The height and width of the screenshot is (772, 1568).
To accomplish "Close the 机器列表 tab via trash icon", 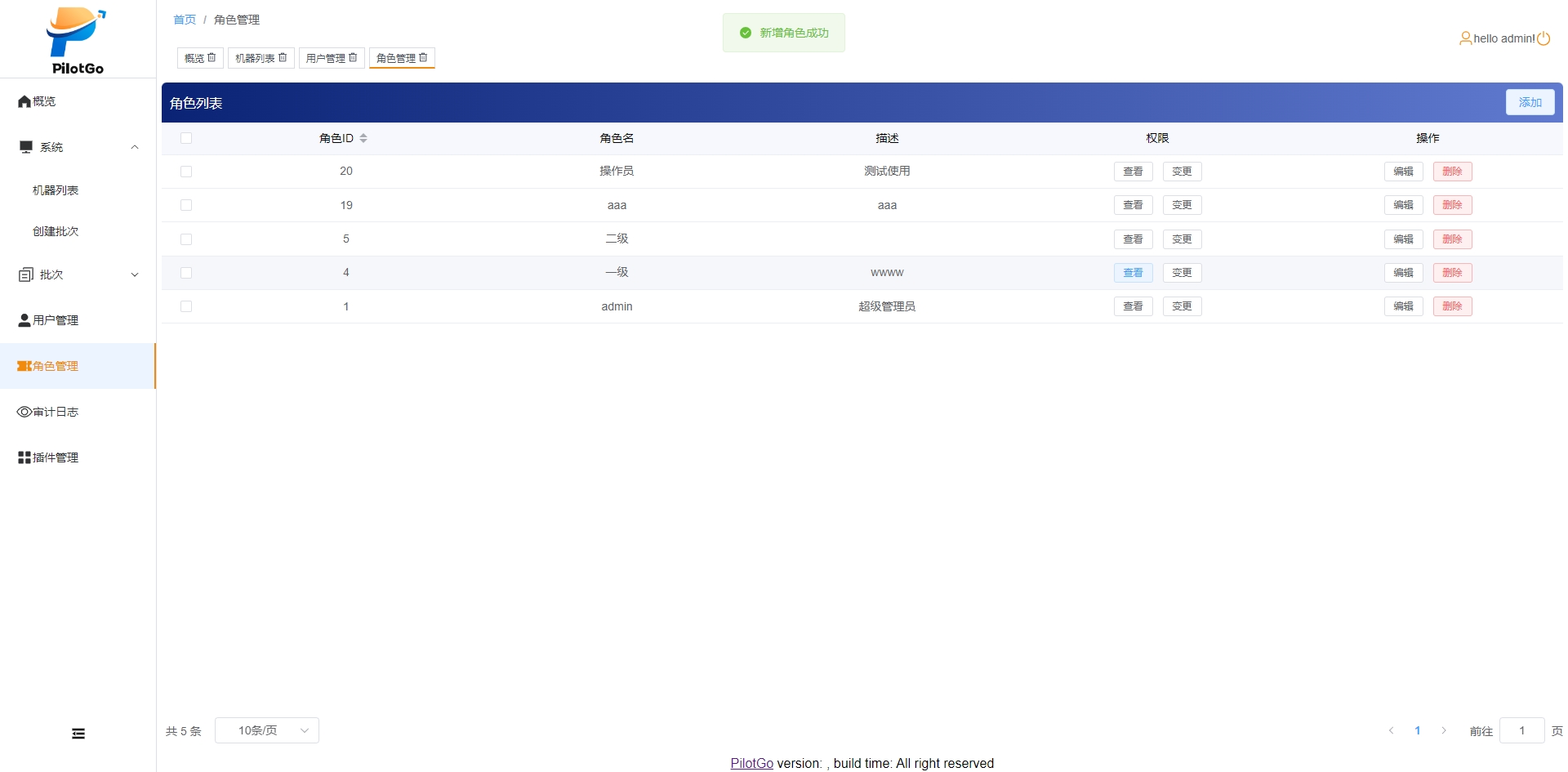I will tap(283, 57).
